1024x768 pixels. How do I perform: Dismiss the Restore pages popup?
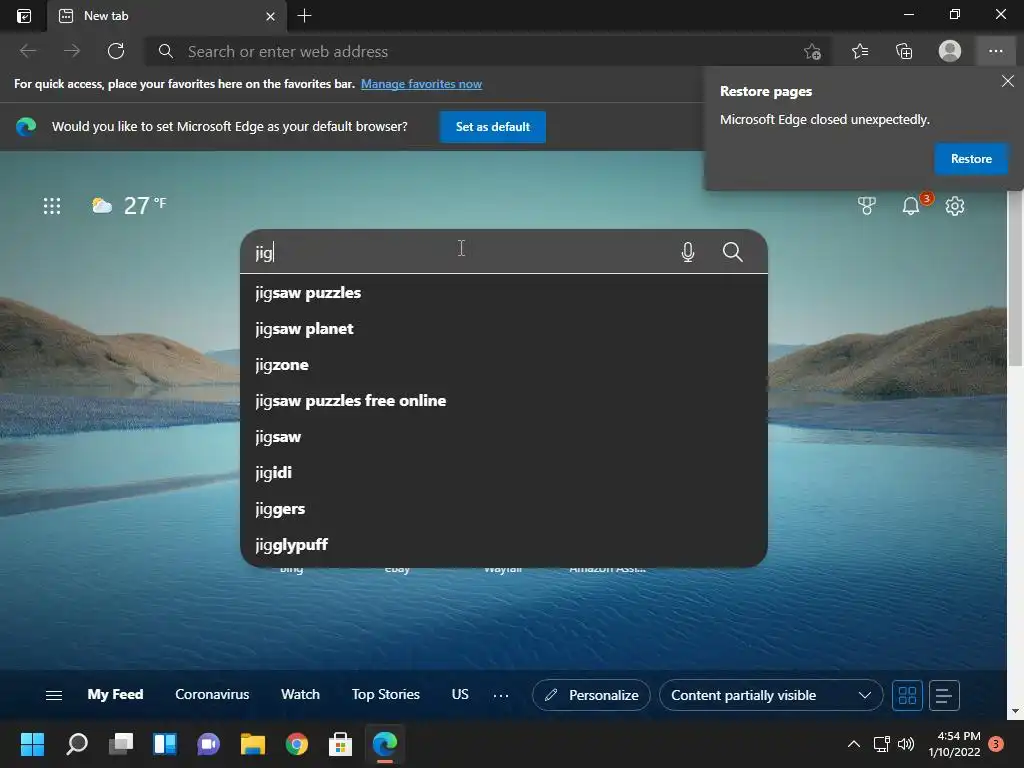[1008, 81]
